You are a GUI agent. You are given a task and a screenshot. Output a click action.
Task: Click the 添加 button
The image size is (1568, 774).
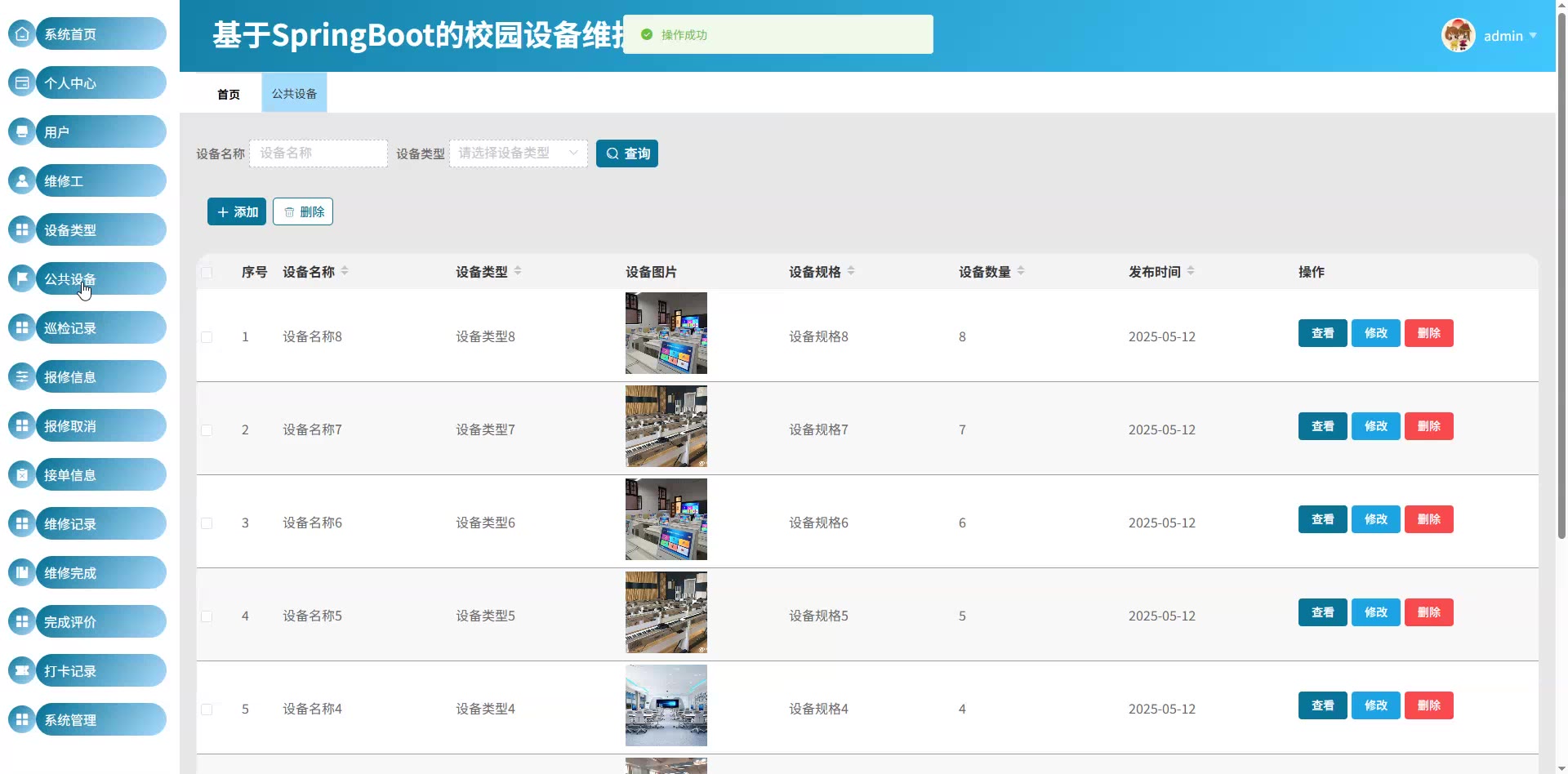[237, 211]
